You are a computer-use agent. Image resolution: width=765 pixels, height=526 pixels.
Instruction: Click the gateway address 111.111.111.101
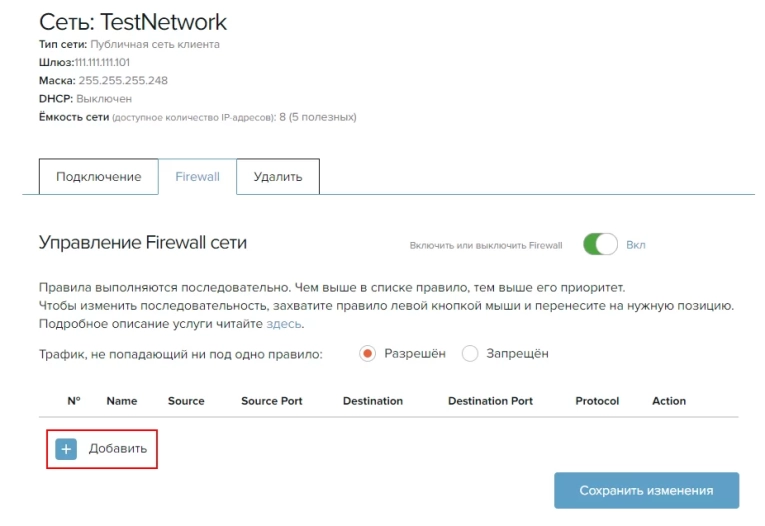click(x=102, y=63)
